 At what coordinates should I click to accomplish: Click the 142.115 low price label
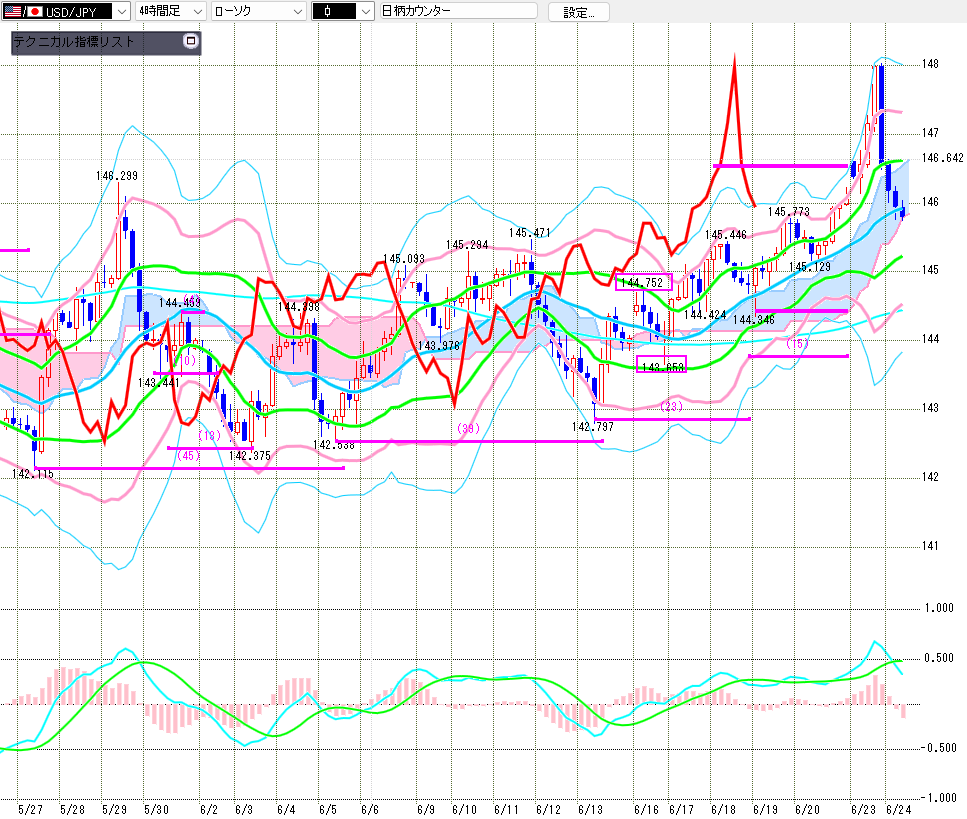pyautogui.click(x=33, y=474)
